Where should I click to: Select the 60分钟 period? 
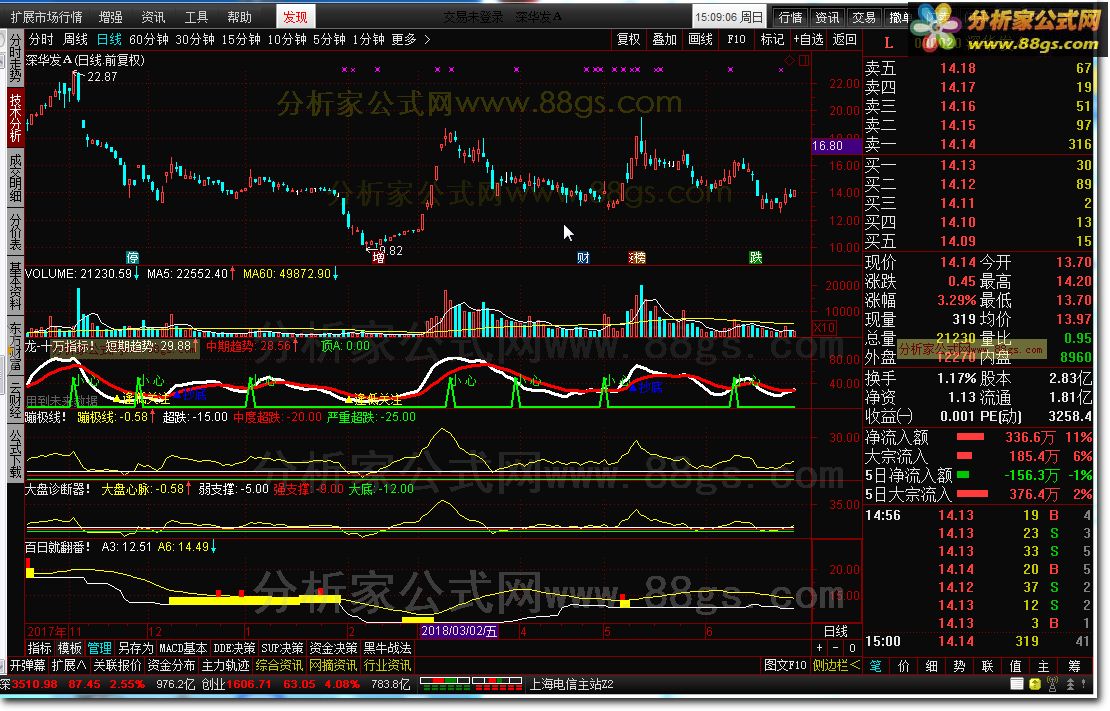(149, 40)
